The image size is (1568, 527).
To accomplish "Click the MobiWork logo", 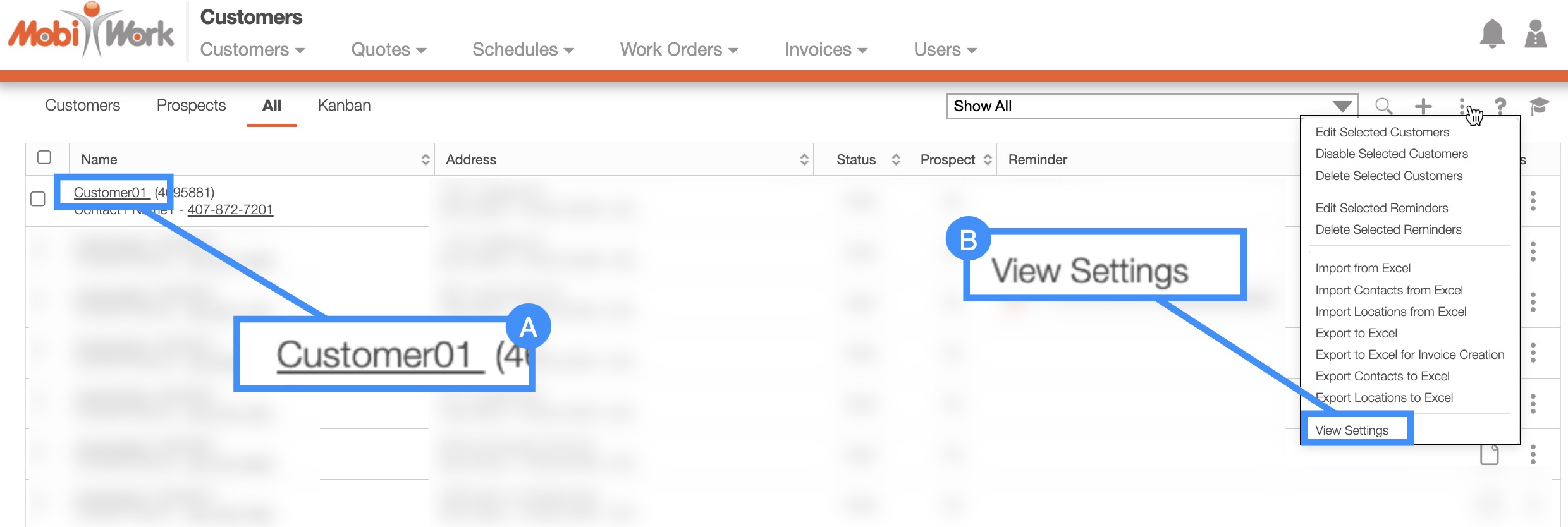I will pos(91,32).
